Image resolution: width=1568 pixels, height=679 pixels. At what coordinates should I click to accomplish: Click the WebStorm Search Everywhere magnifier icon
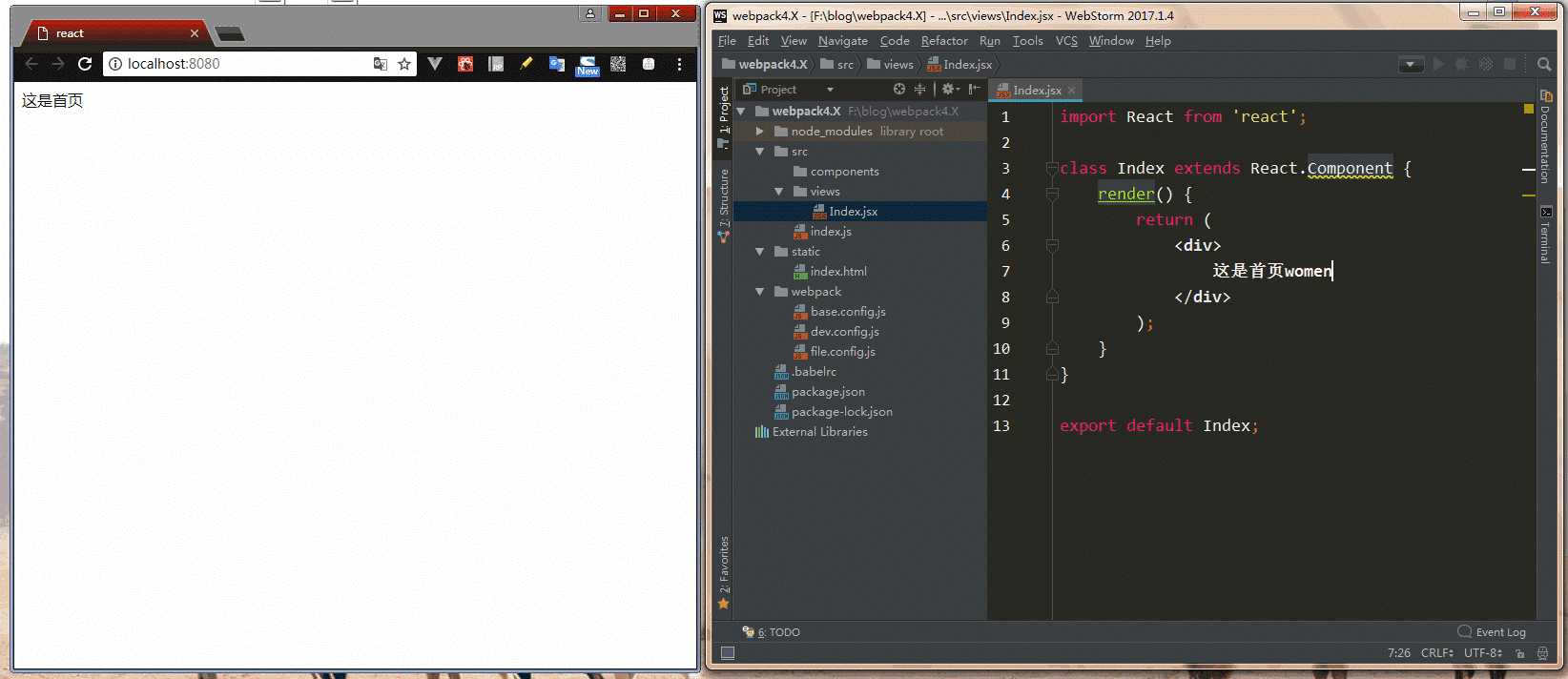point(1544,64)
